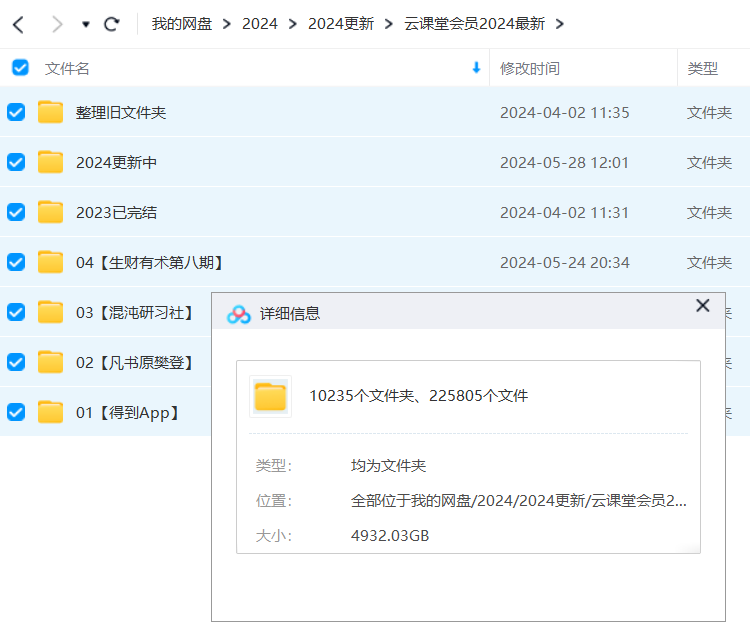Go to 2024更新 breadcrumb folder
The width and height of the screenshot is (750, 630).
(x=340, y=23)
